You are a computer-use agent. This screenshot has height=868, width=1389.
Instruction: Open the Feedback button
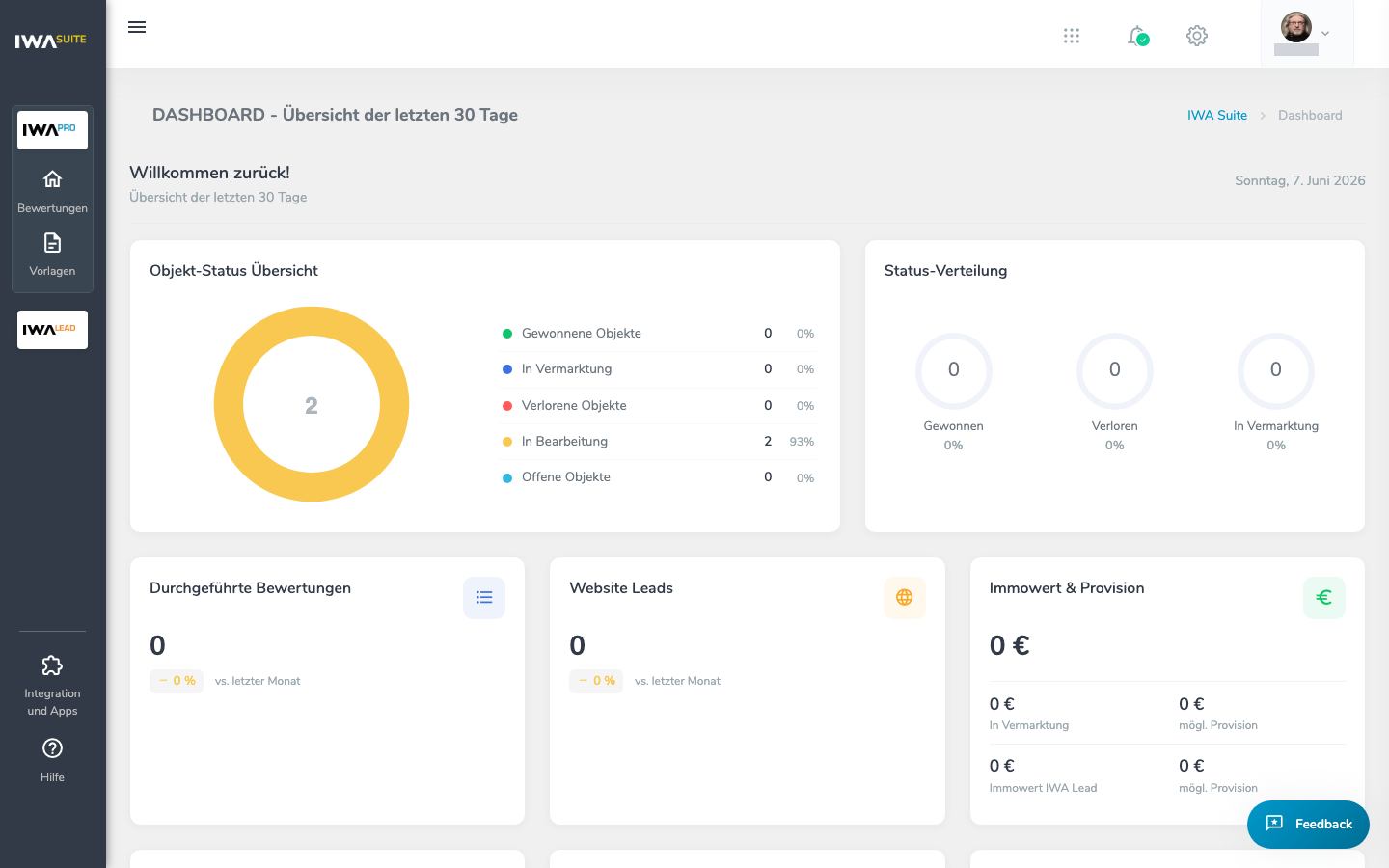[1308, 825]
